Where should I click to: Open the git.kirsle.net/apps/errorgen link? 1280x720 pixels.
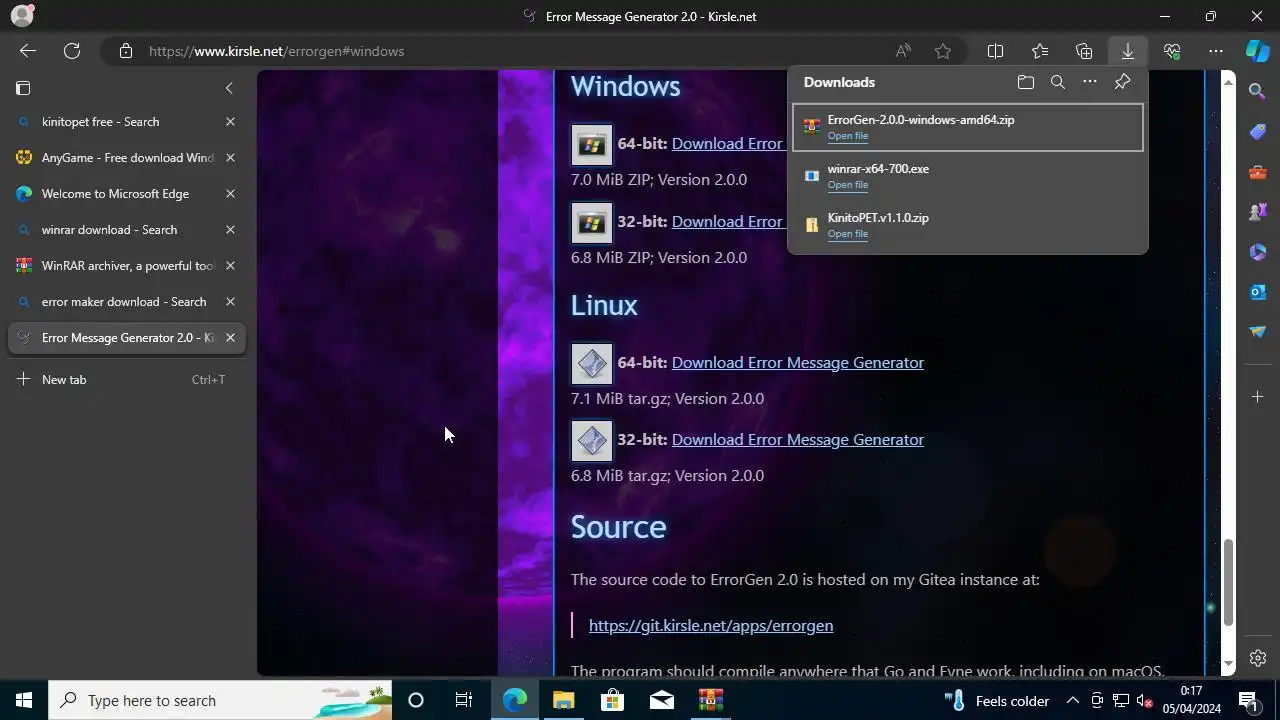pos(711,625)
